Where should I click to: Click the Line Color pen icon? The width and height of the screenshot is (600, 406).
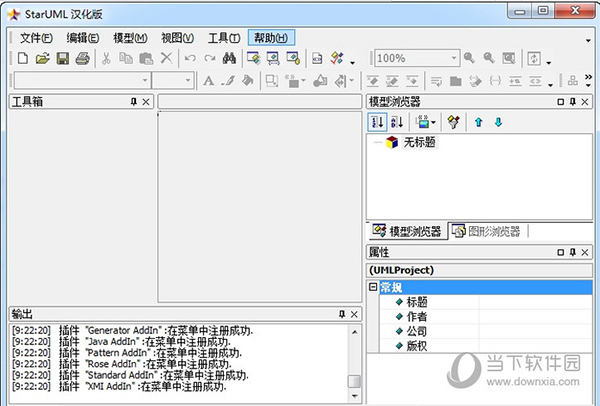(x=228, y=81)
